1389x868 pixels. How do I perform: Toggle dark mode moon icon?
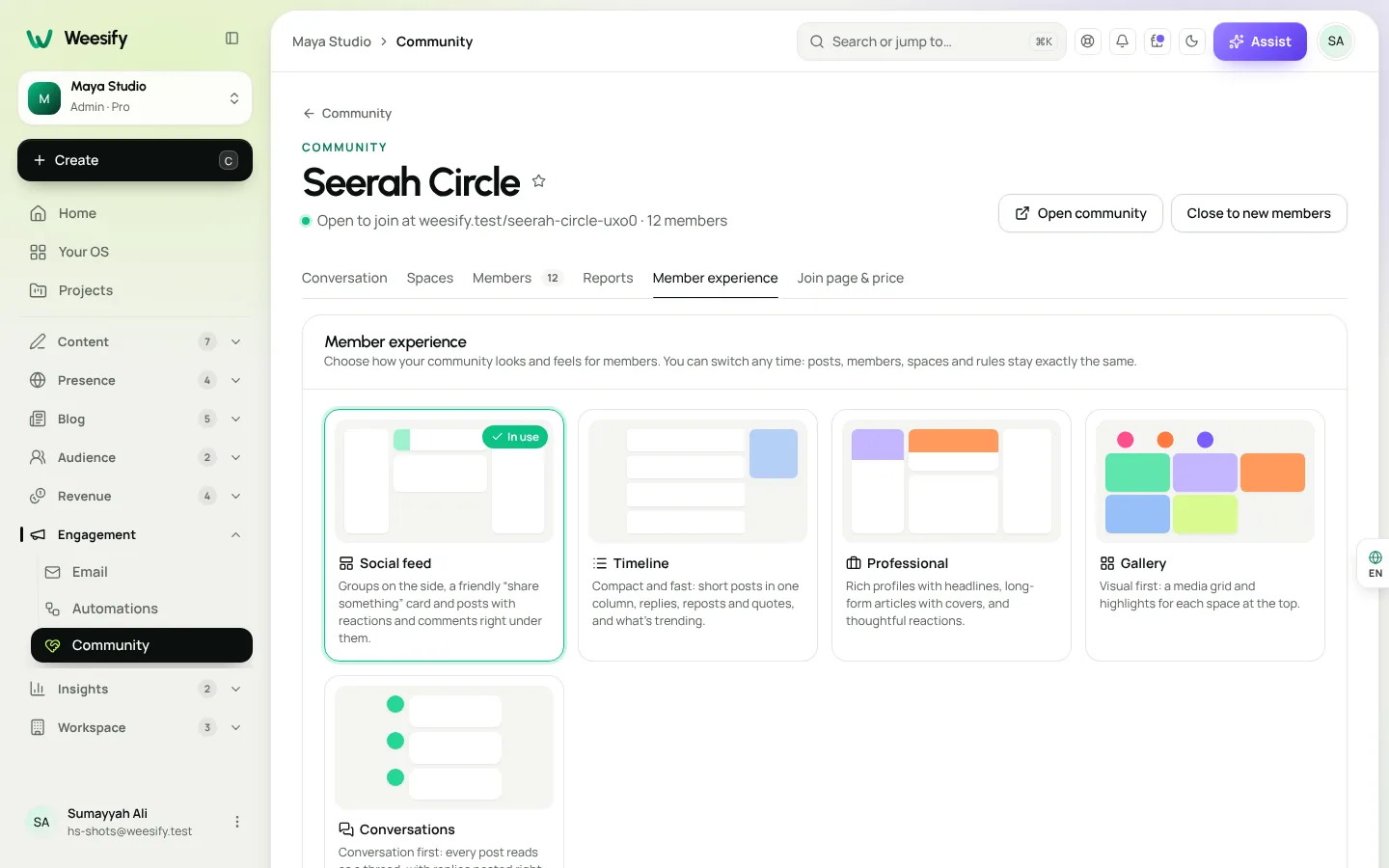(1192, 41)
